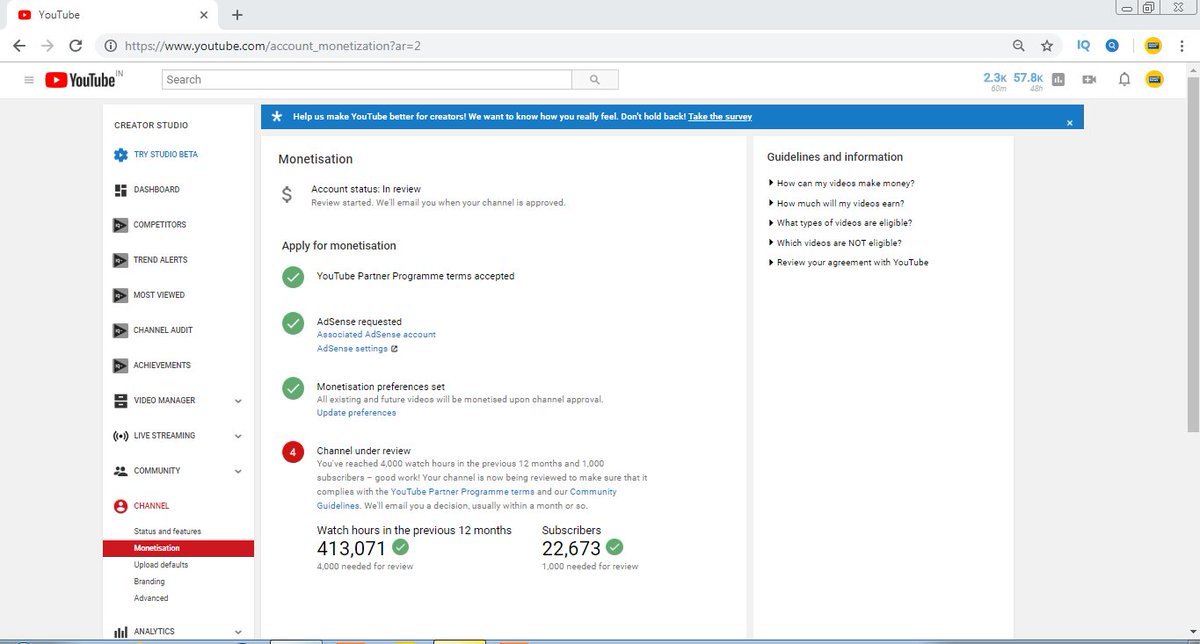Bookmark this page with the star

point(1047,45)
